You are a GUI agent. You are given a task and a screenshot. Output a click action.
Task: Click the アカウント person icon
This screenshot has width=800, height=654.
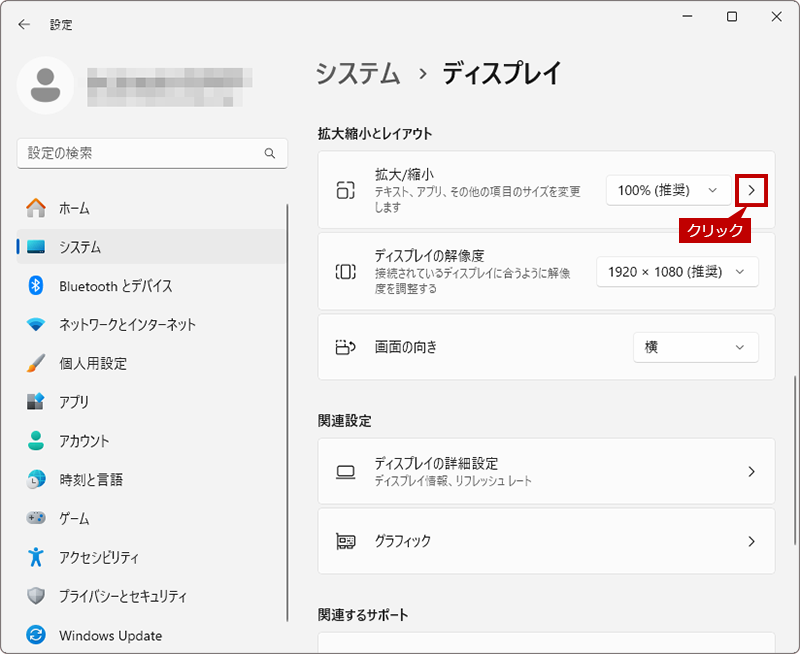(36, 441)
